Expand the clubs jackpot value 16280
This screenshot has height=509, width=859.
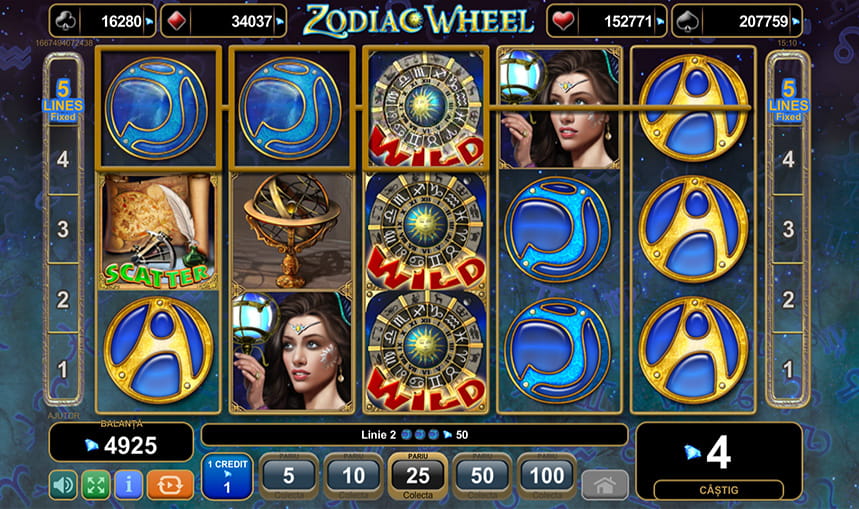102,21
